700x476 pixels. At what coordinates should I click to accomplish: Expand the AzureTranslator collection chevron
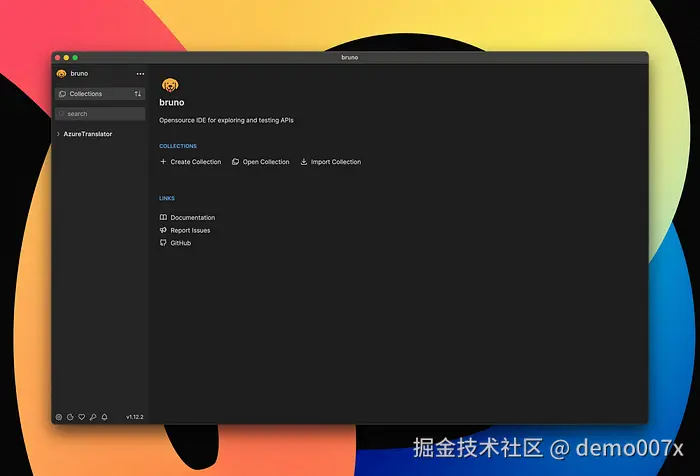point(58,134)
